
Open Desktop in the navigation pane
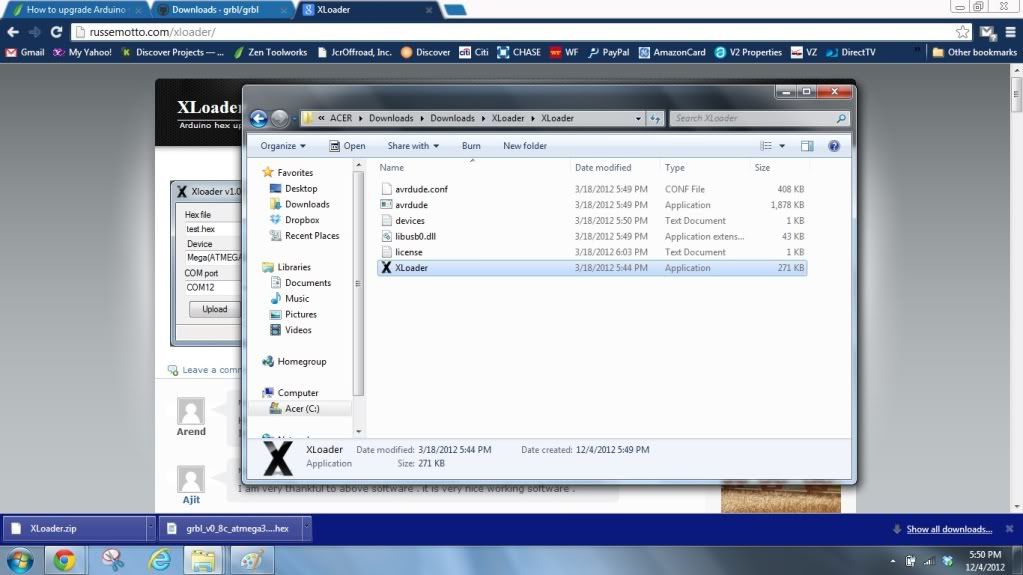click(294, 189)
